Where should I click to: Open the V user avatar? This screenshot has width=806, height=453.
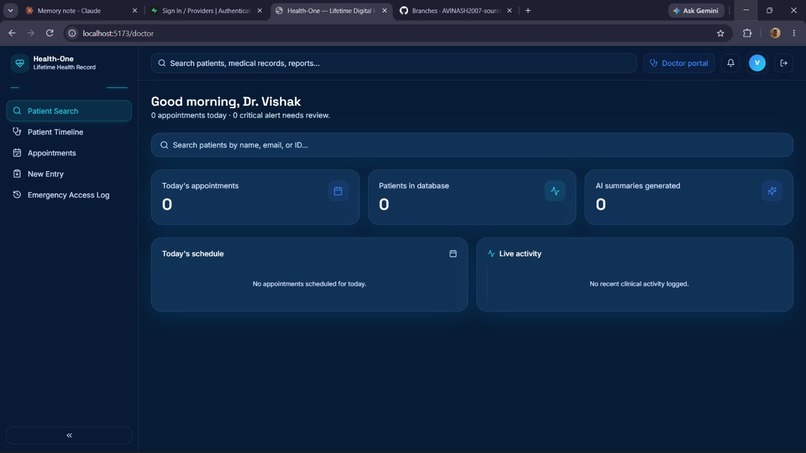point(757,63)
